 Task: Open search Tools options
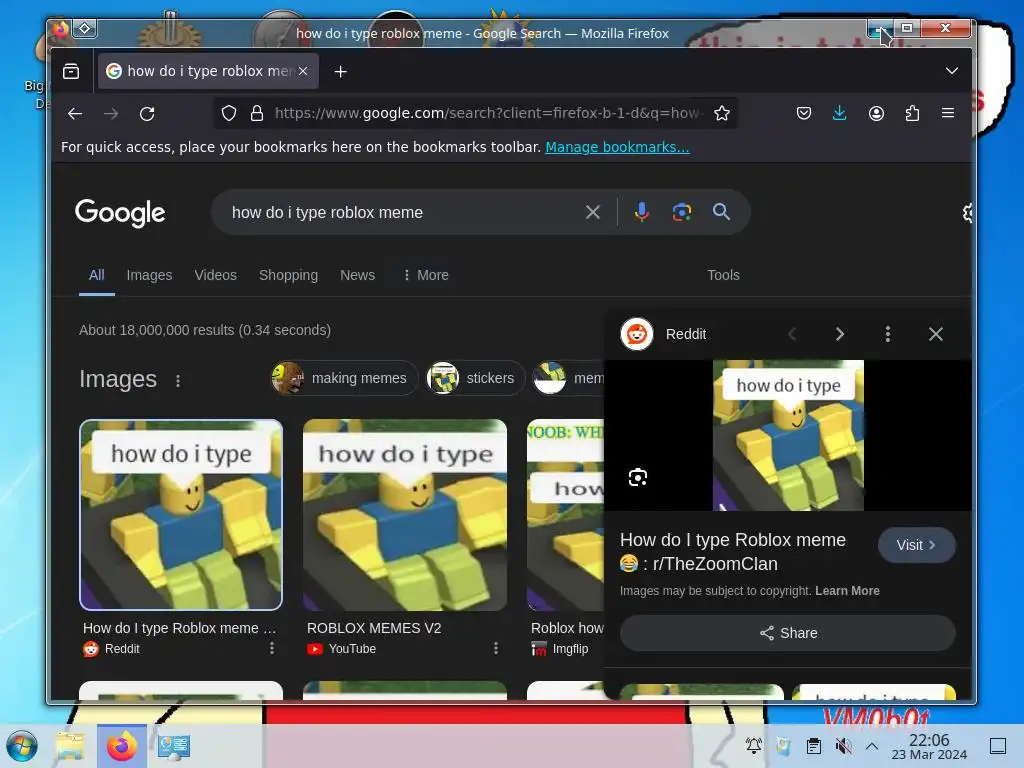(724, 275)
